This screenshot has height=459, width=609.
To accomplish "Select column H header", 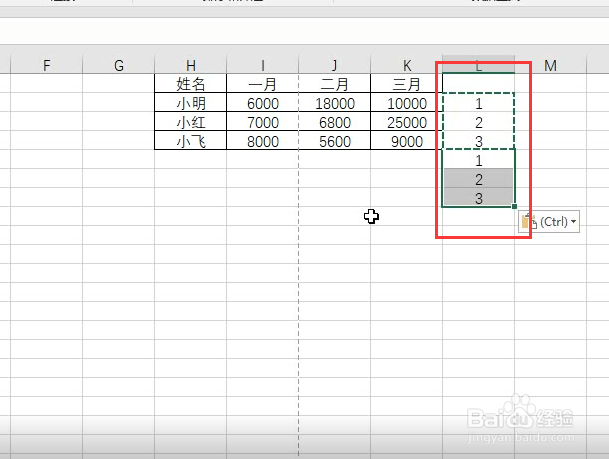I will (191, 64).
